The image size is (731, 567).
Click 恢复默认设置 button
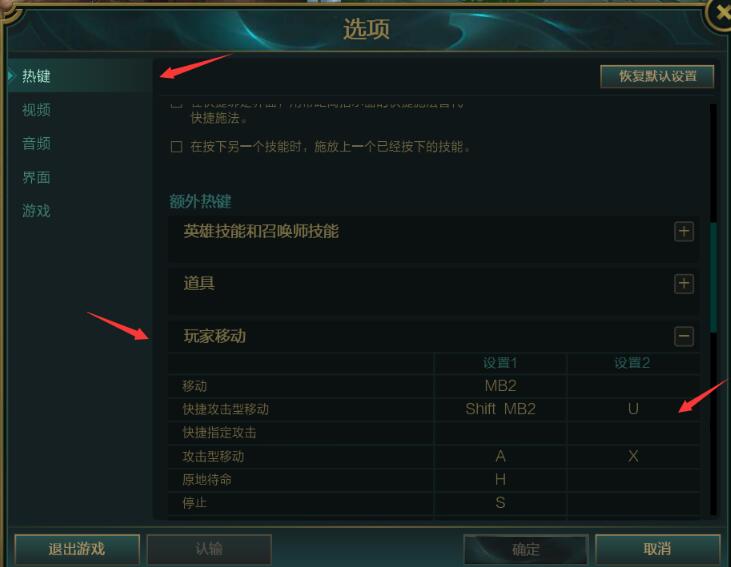click(657, 76)
